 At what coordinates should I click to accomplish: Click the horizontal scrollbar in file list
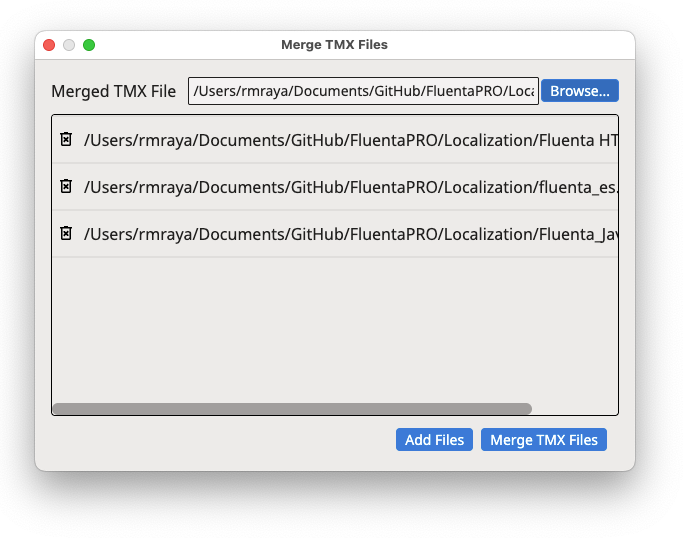pos(292,409)
